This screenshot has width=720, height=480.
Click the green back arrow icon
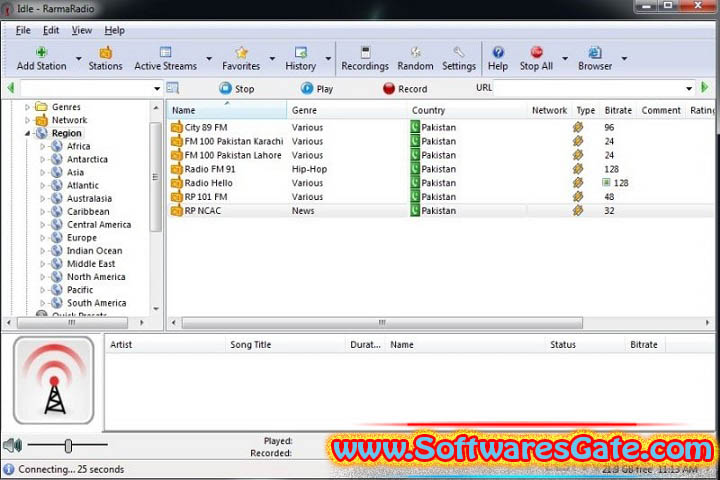tap(11, 88)
